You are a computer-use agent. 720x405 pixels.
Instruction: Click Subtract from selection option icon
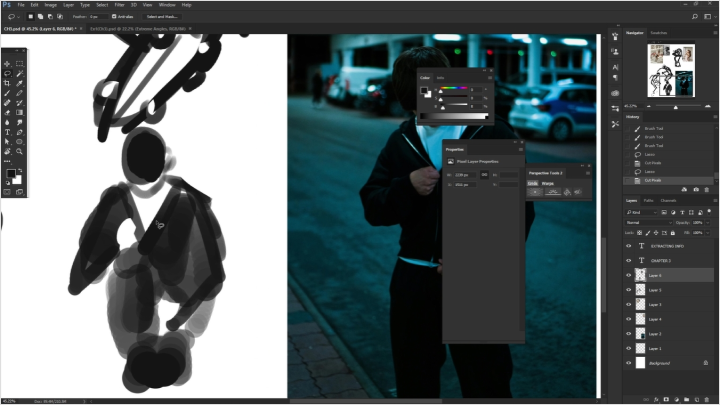50,17
